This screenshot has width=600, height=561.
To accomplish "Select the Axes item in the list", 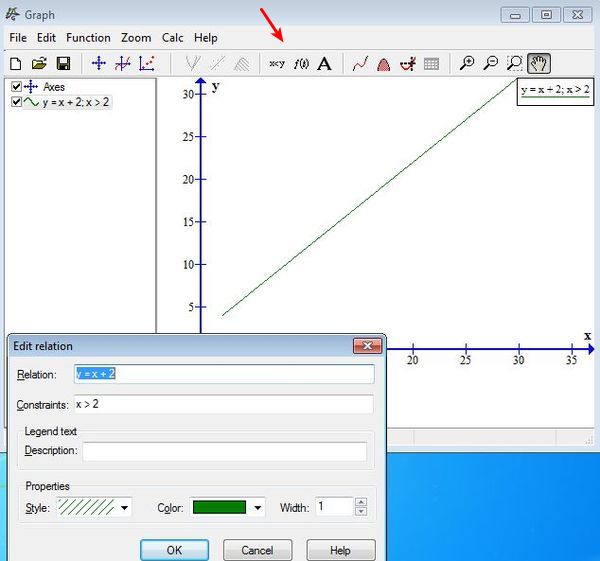I will pyautogui.click(x=54, y=87).
